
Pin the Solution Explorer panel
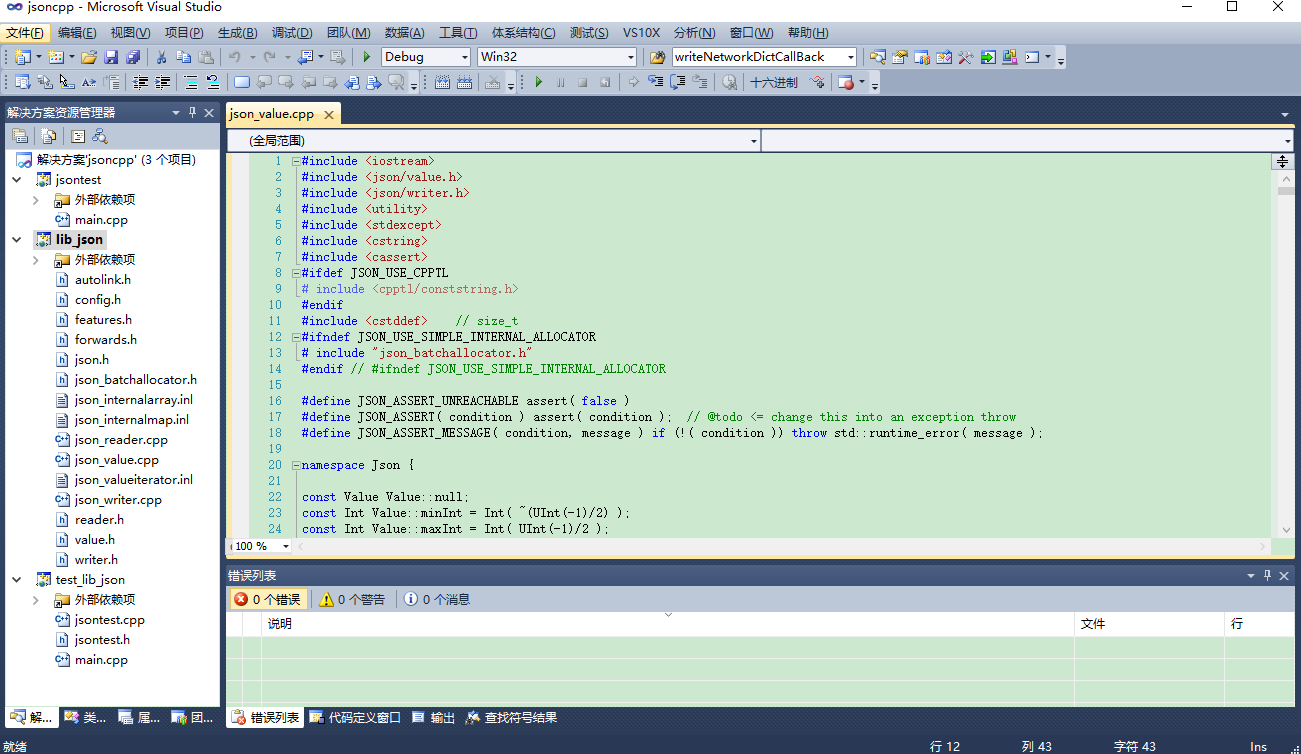point(193,112)
